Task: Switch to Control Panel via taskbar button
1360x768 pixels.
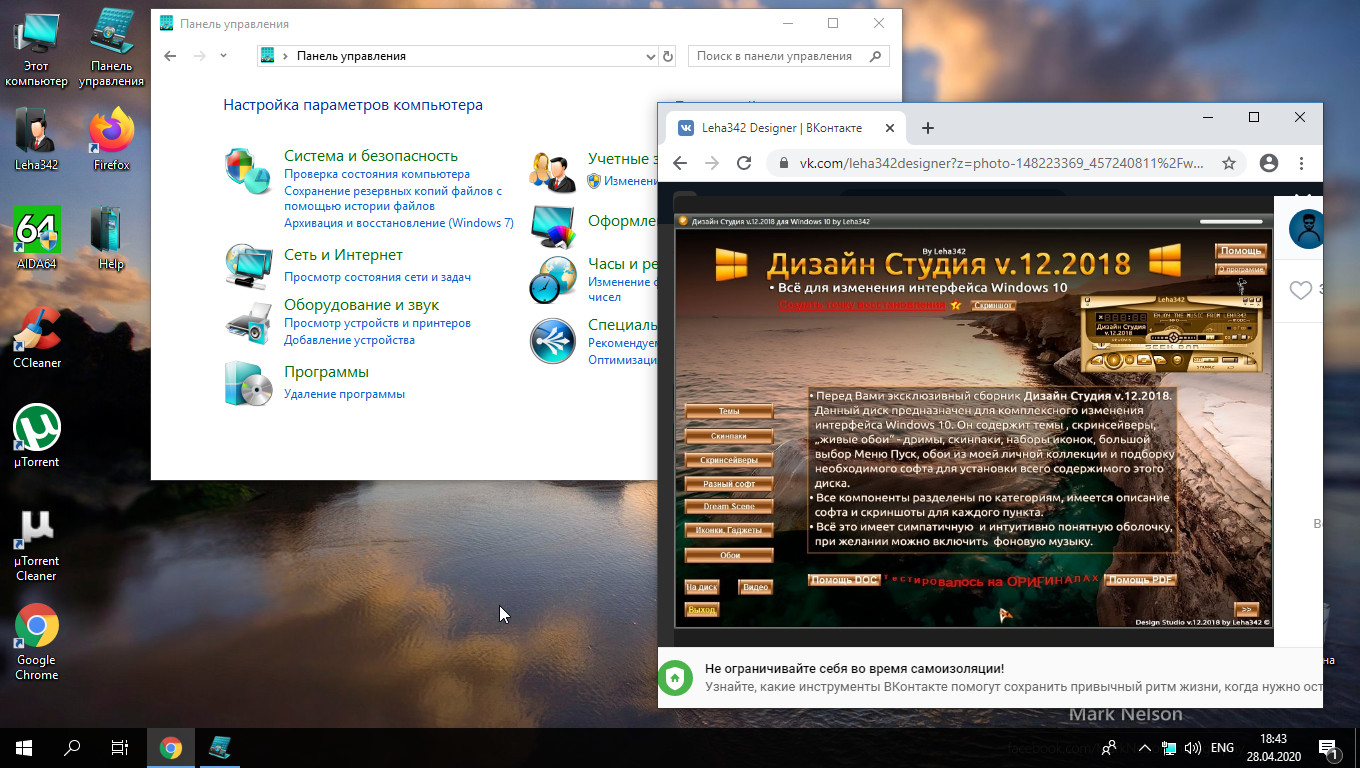Action: point(219,748)
